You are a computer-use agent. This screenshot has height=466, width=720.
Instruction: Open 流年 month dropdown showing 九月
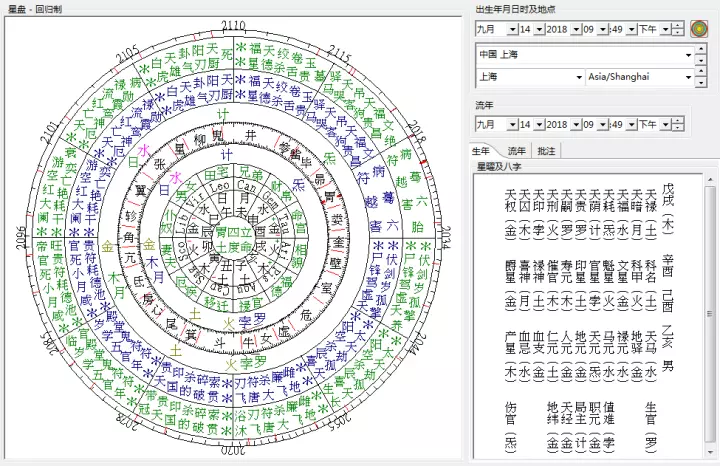tap(512, 125)
